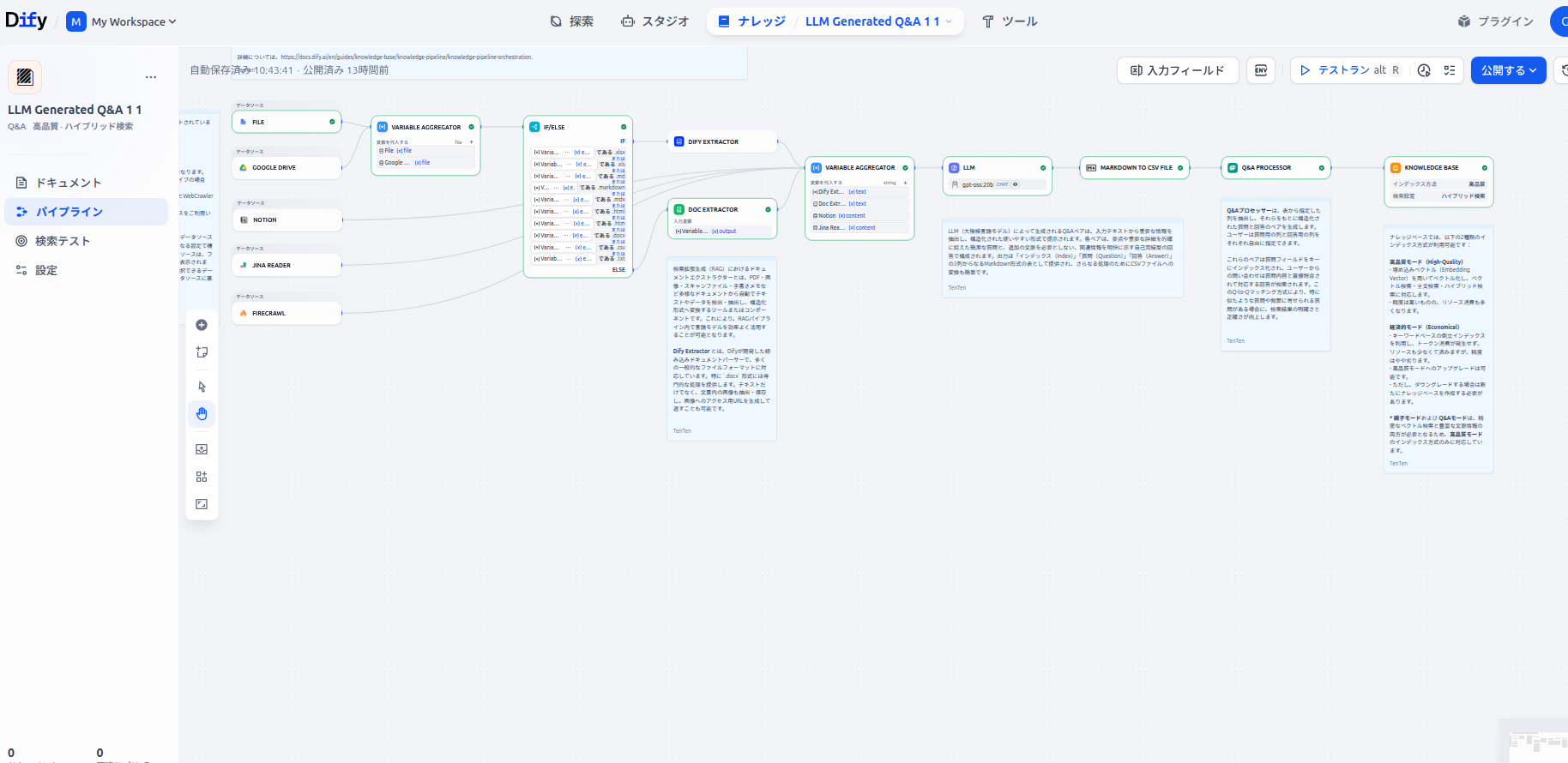Click the ELSE label in IF/ELSE node

[618, 270]
